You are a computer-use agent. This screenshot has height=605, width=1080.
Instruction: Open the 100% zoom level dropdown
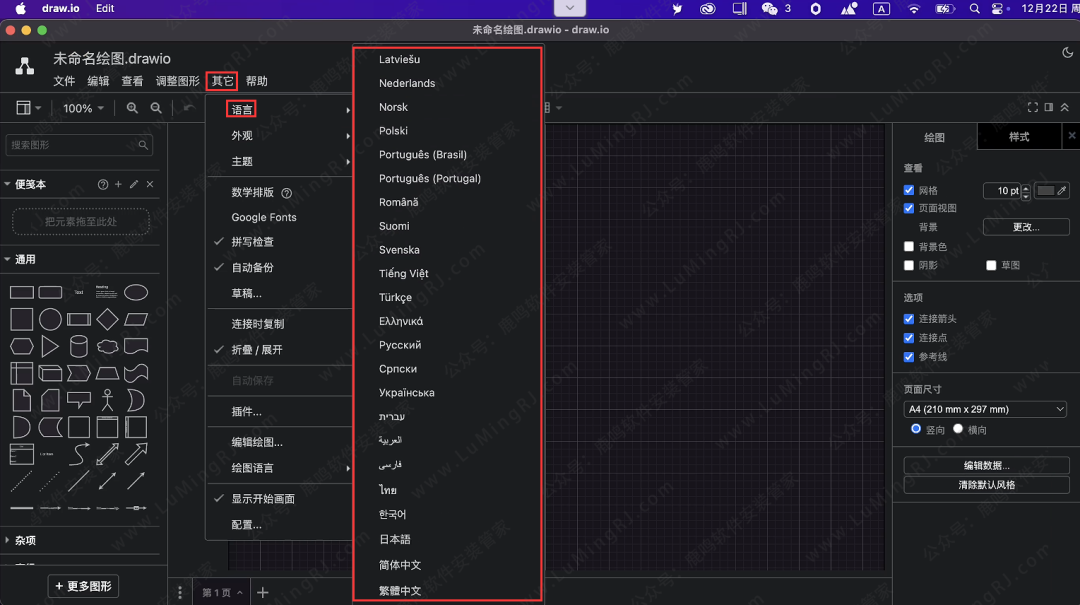83,107
